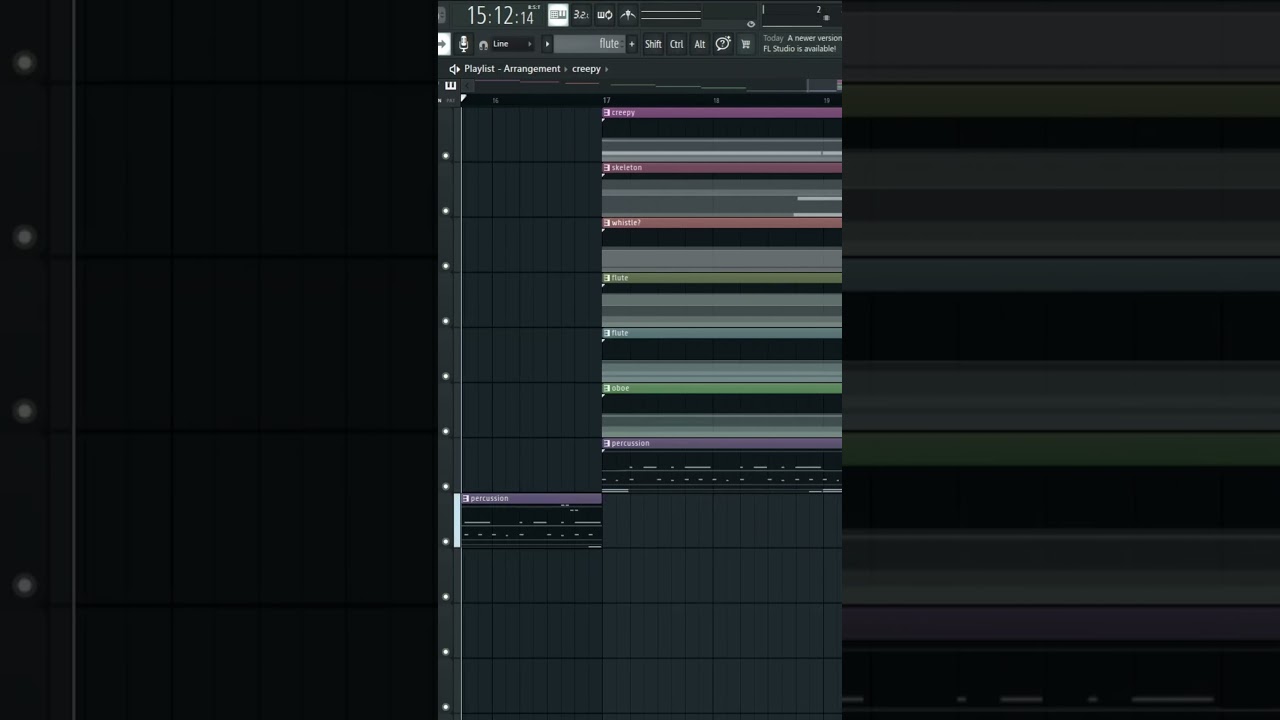Toggle the magnet snap icon

click(x=484, y=44)
